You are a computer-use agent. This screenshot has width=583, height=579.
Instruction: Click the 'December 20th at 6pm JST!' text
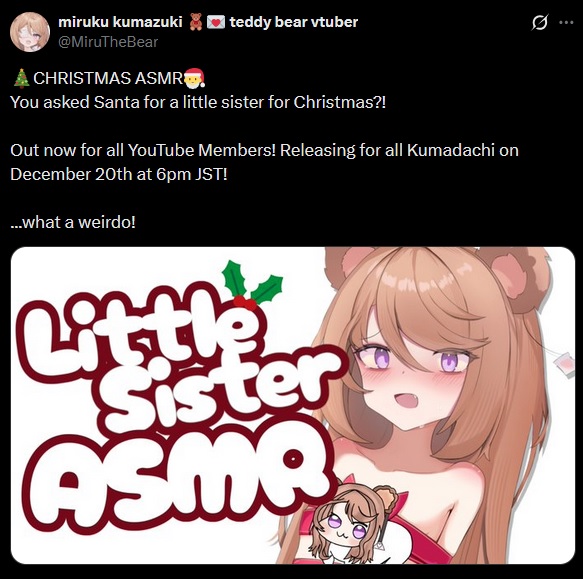tap(119, 174)
